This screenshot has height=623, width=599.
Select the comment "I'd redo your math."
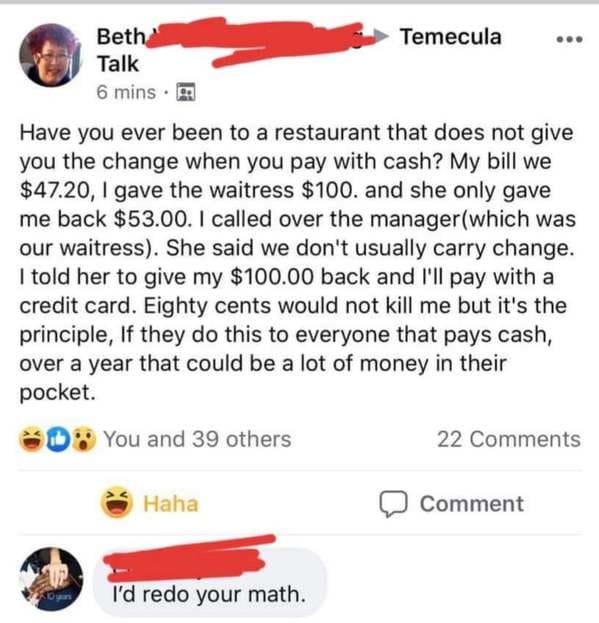209,594
